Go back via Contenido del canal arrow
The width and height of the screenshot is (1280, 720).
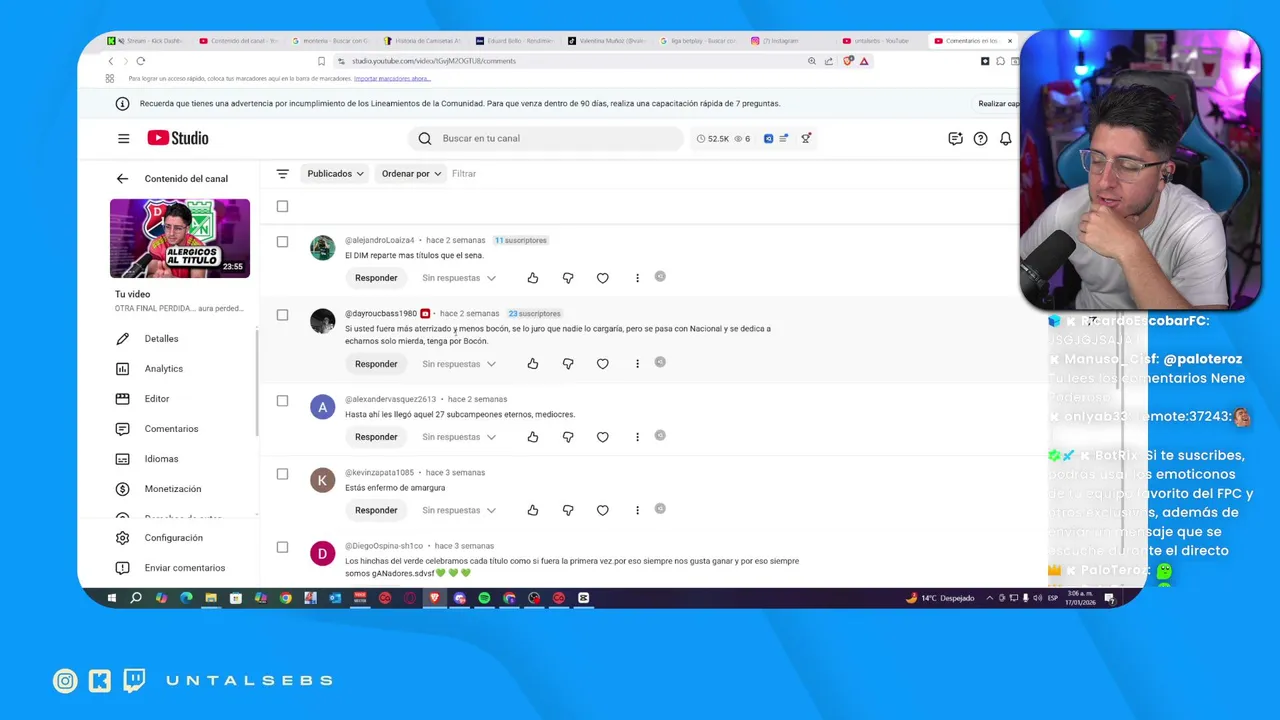(122, 179)
